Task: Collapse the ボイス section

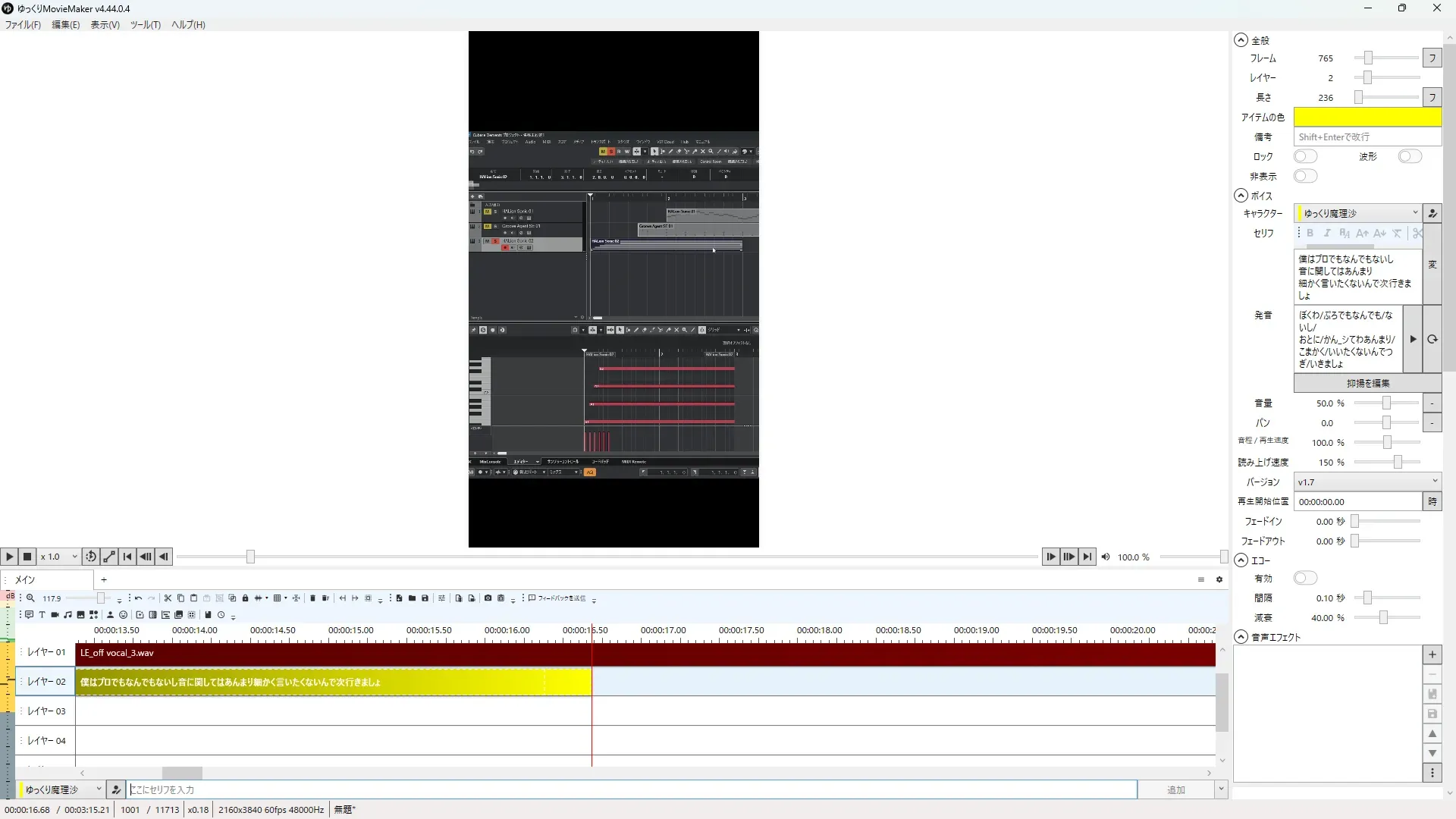Action: coord(1241,196)
